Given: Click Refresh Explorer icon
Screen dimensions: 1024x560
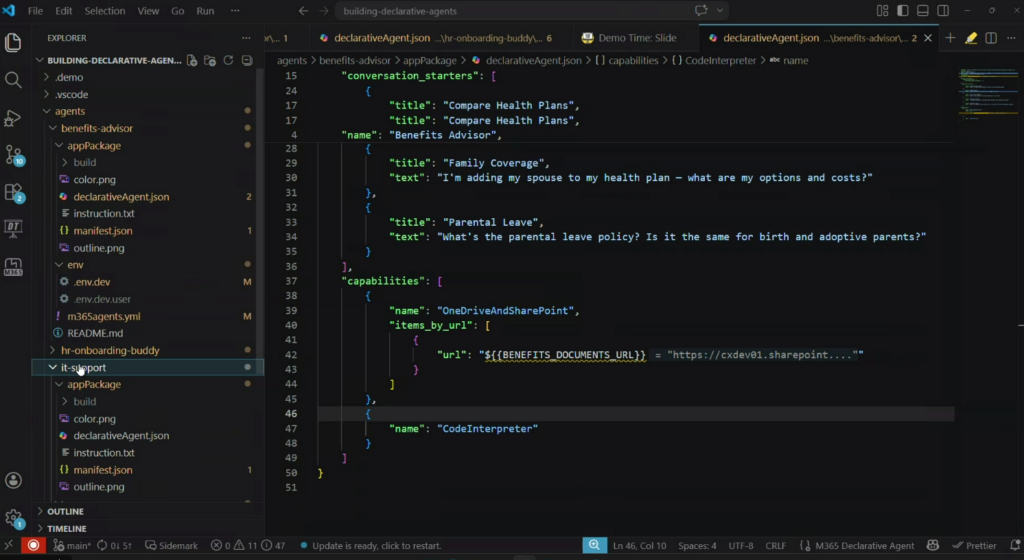Looking at the screenshot, I should pyautogui.click(x=228, y=60).
